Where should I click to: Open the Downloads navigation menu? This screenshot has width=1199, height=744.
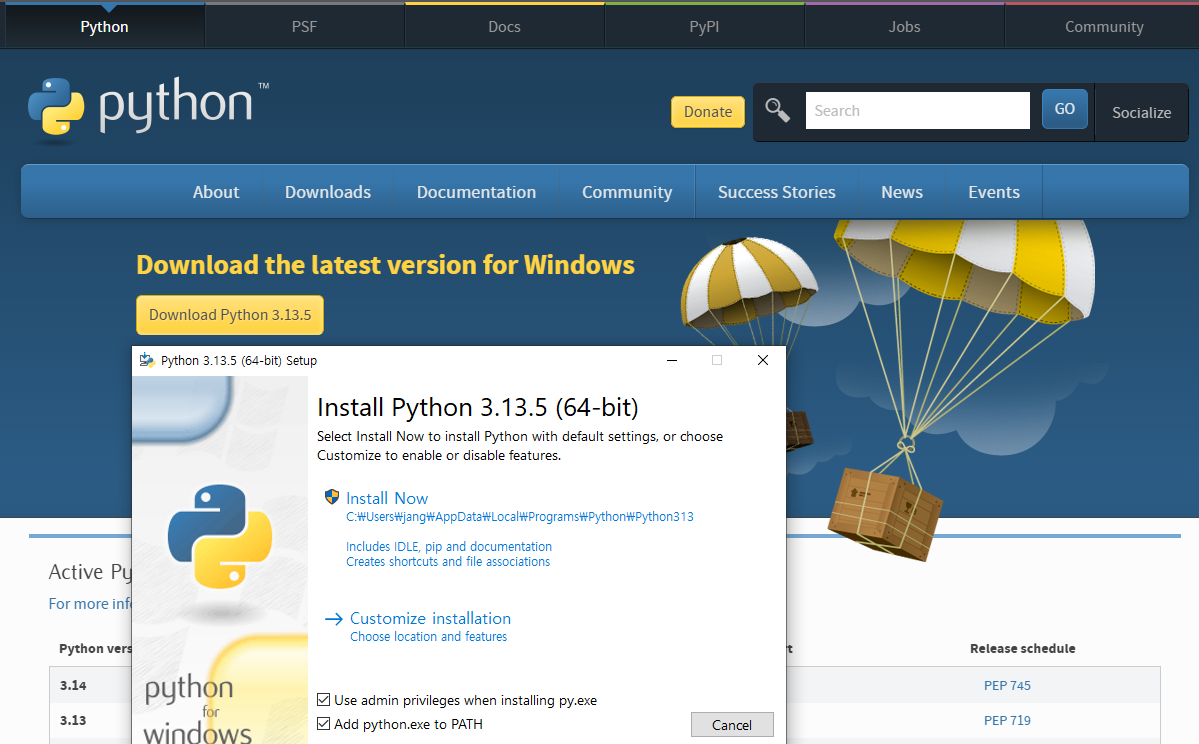pyautogui.click(x=328, y=192)
